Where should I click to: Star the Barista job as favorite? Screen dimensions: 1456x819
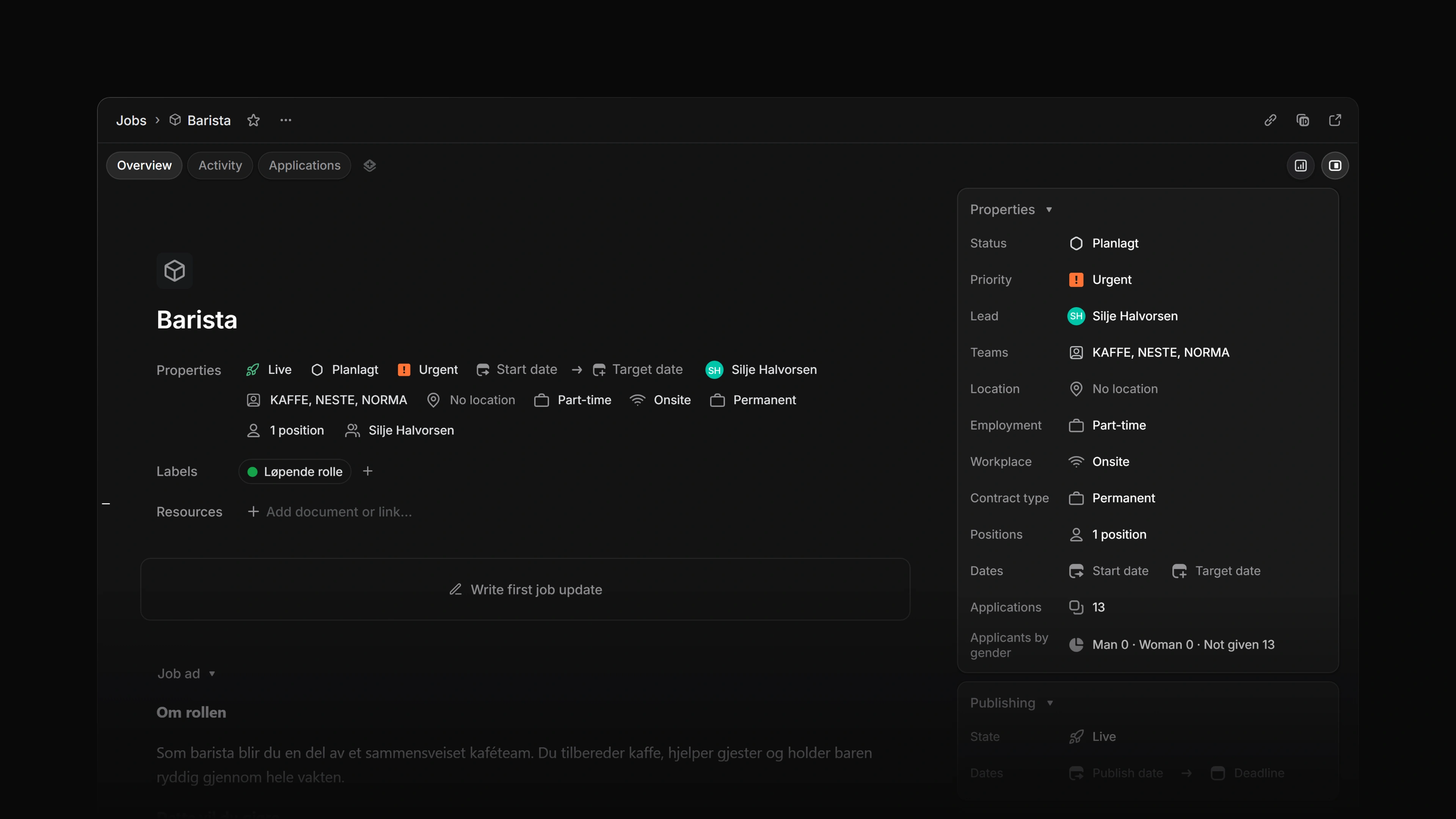(x=253, y=121)
